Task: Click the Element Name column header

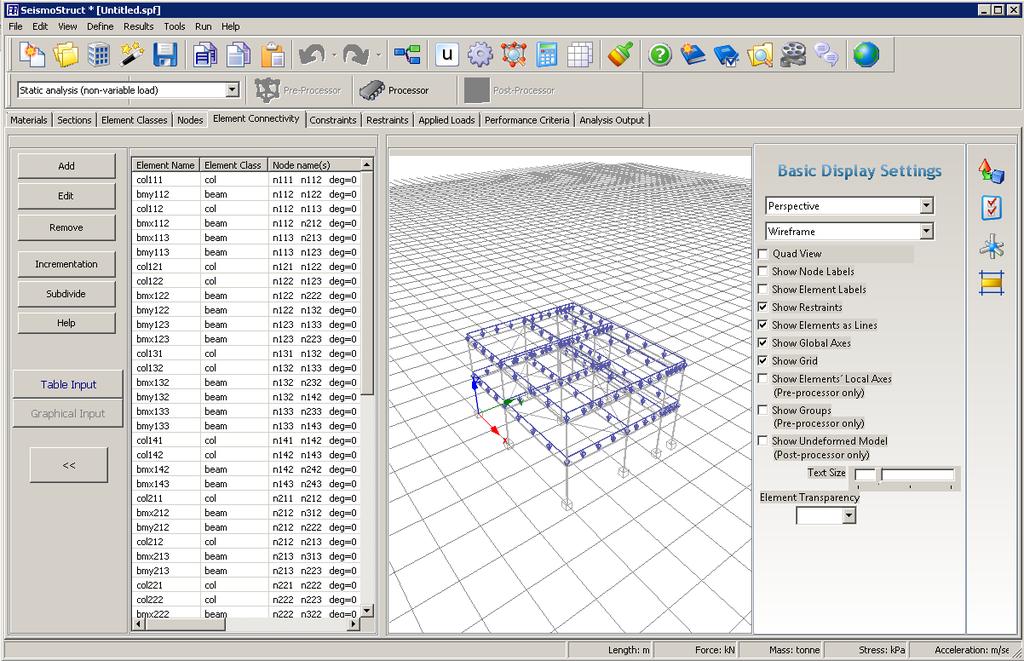Action: tap(166, 165)
